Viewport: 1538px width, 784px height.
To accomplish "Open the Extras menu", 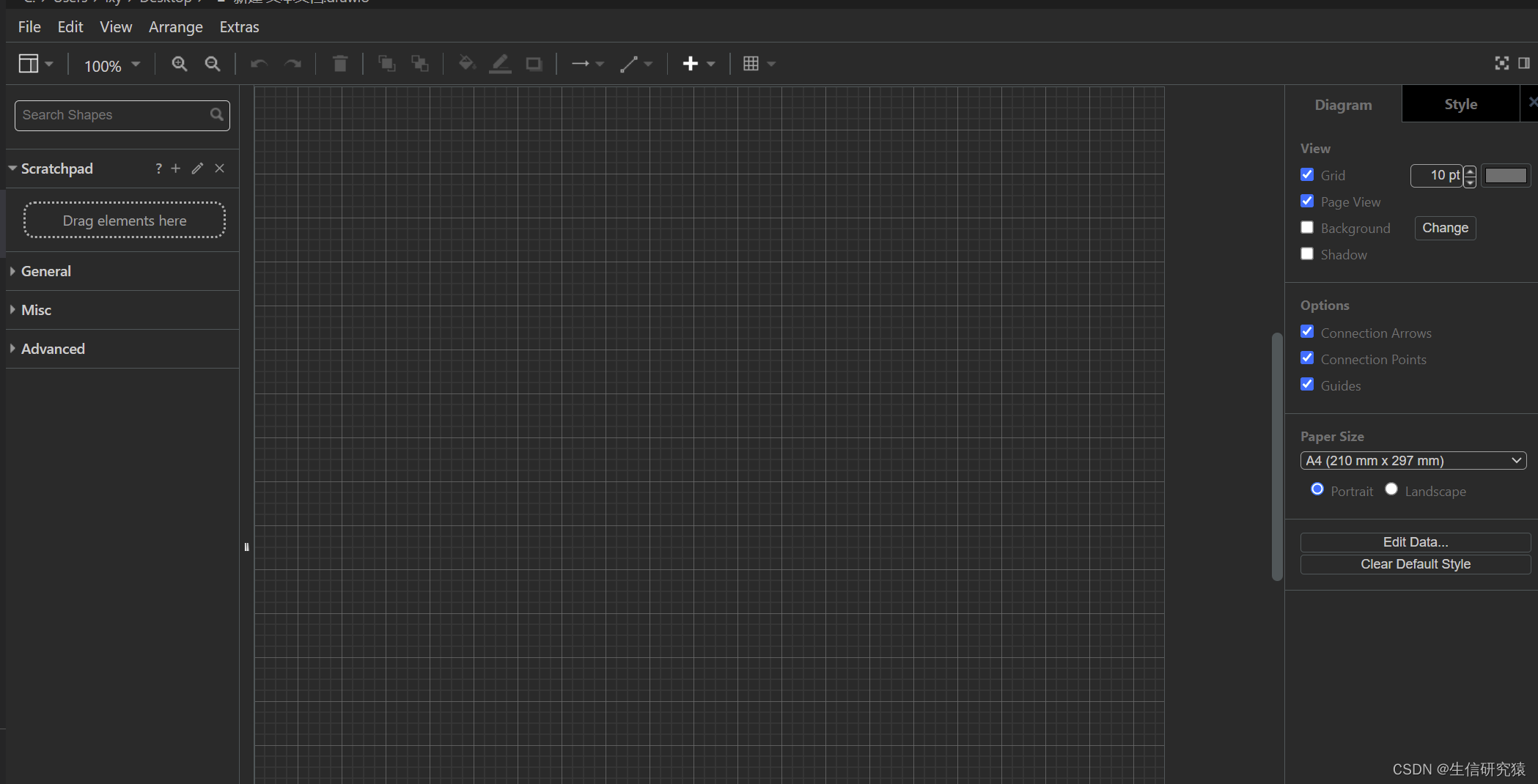I will point(239,27).
